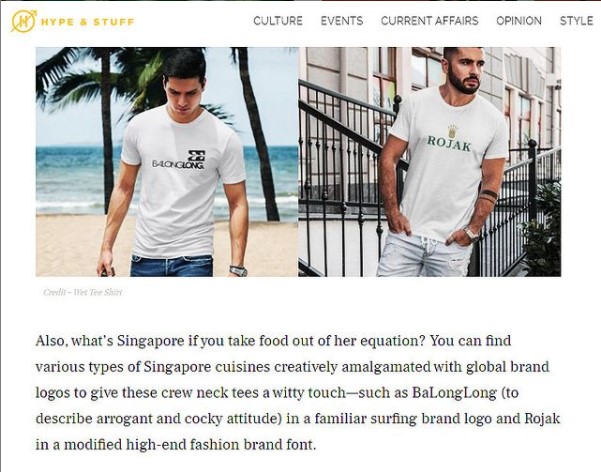Click the BALONGLONG logo print on shirt
Screen dimensions: 601x472
pos(179,160)
